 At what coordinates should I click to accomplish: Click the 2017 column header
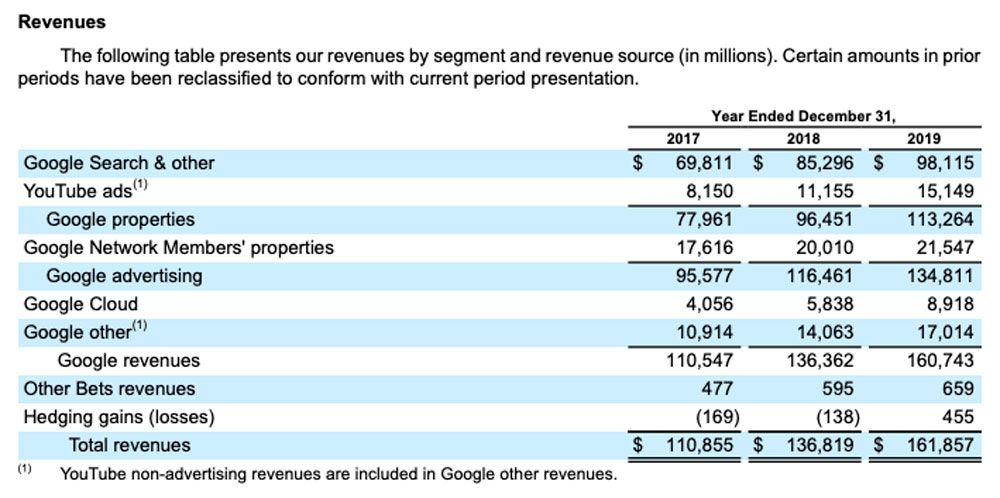683,139
